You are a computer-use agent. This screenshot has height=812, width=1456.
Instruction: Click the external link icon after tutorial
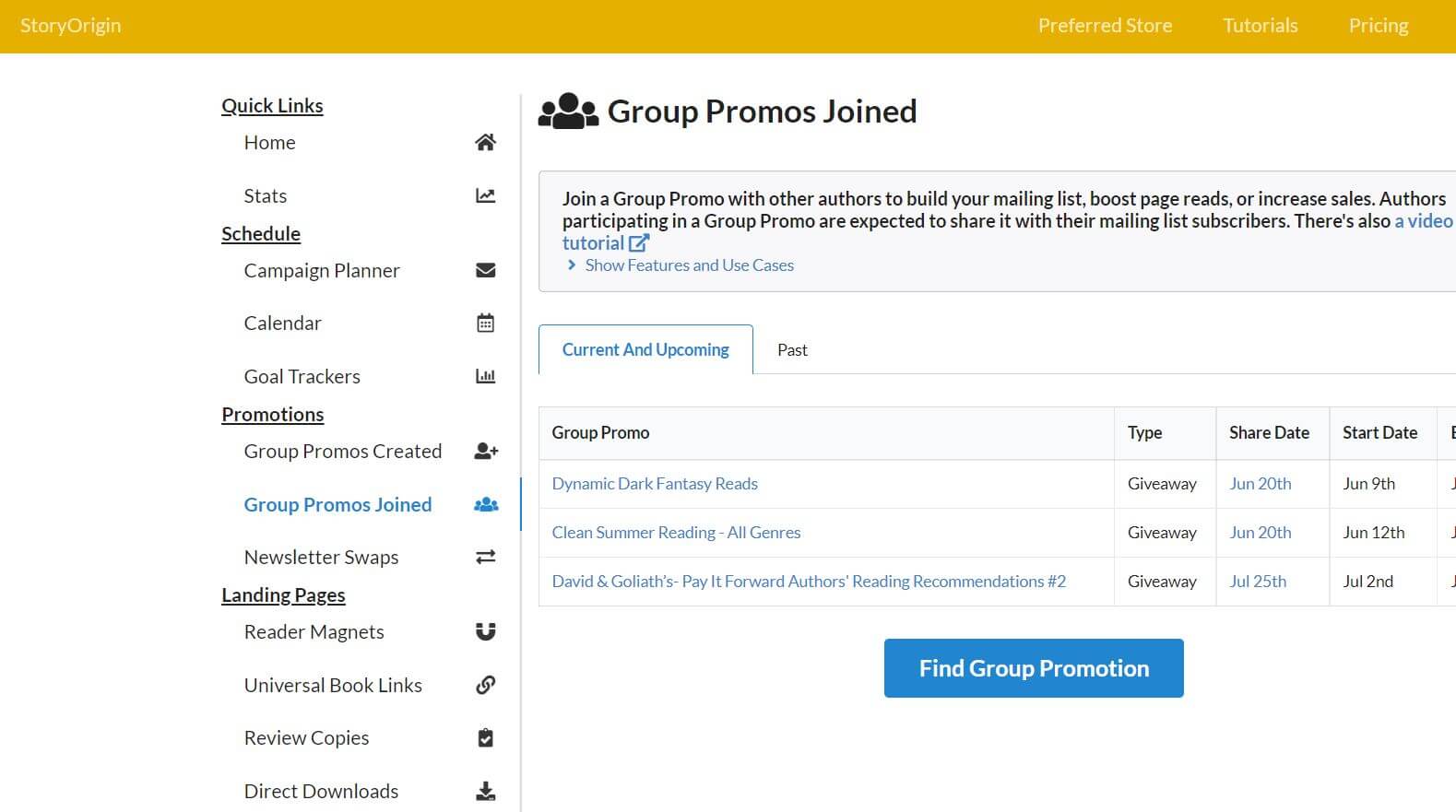click(x=639, y=243)
